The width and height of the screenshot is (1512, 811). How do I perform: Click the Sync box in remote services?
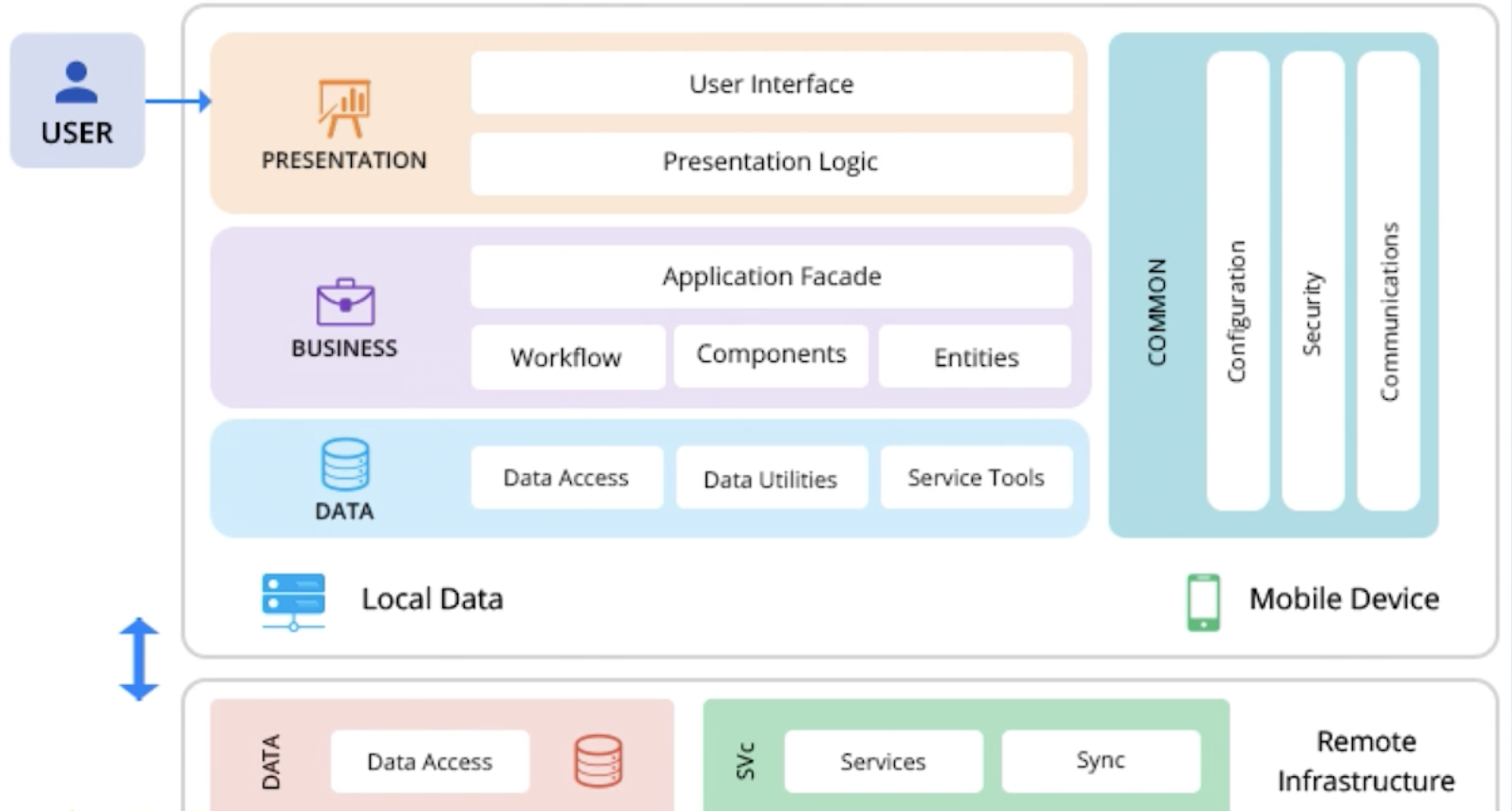[1101, 760]
